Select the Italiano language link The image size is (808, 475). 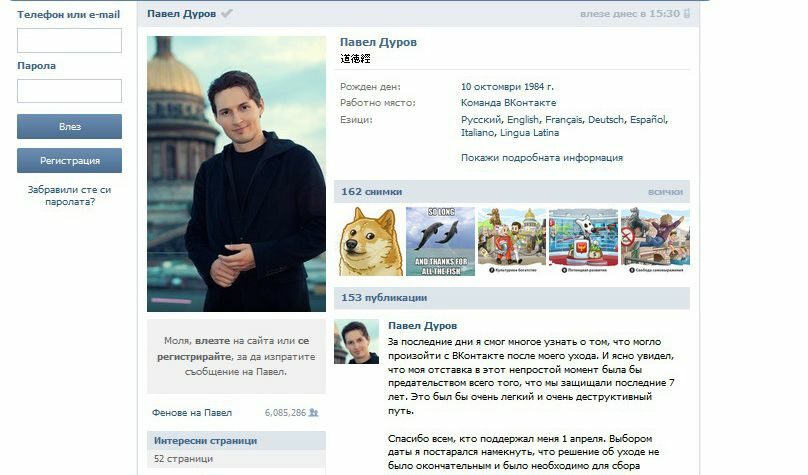(477, 132)
